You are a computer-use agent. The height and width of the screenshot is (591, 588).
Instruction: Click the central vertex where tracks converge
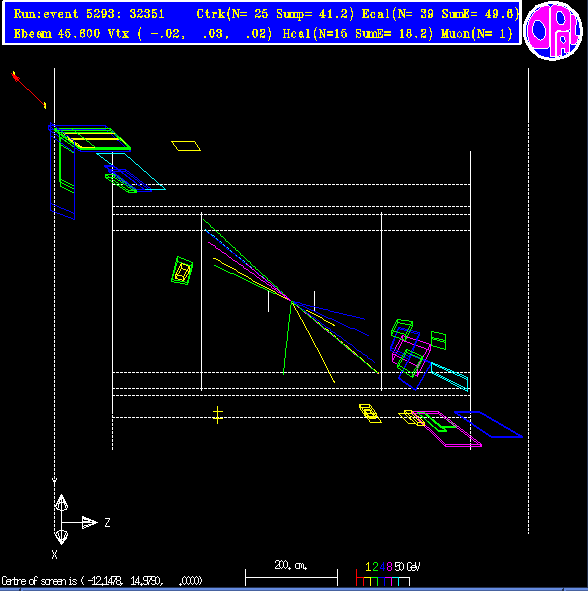point(292,301)
